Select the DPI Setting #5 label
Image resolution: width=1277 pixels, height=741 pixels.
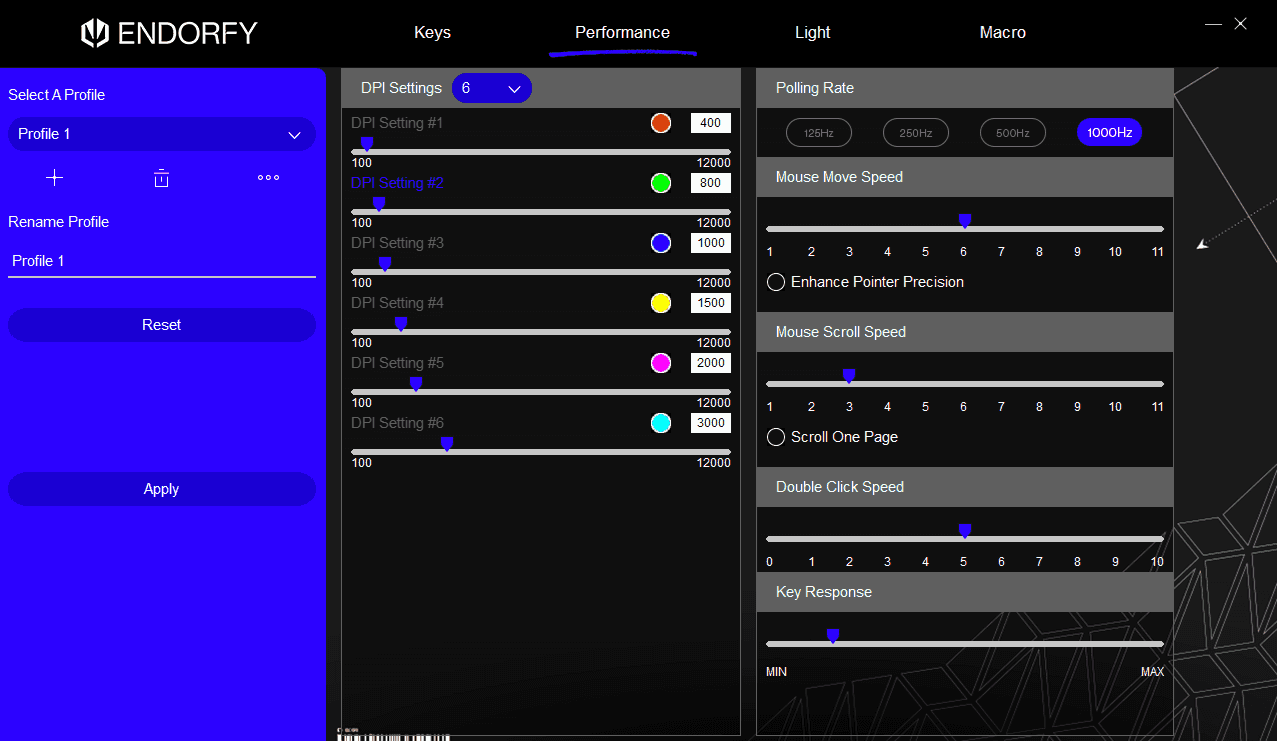coord(397,363)
